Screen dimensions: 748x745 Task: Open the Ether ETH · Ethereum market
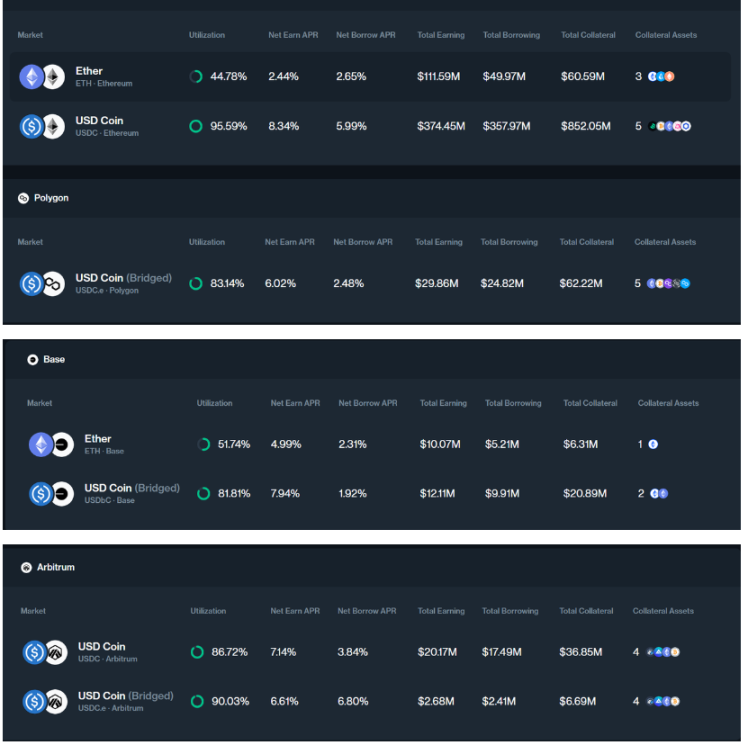tap(89, 72)
